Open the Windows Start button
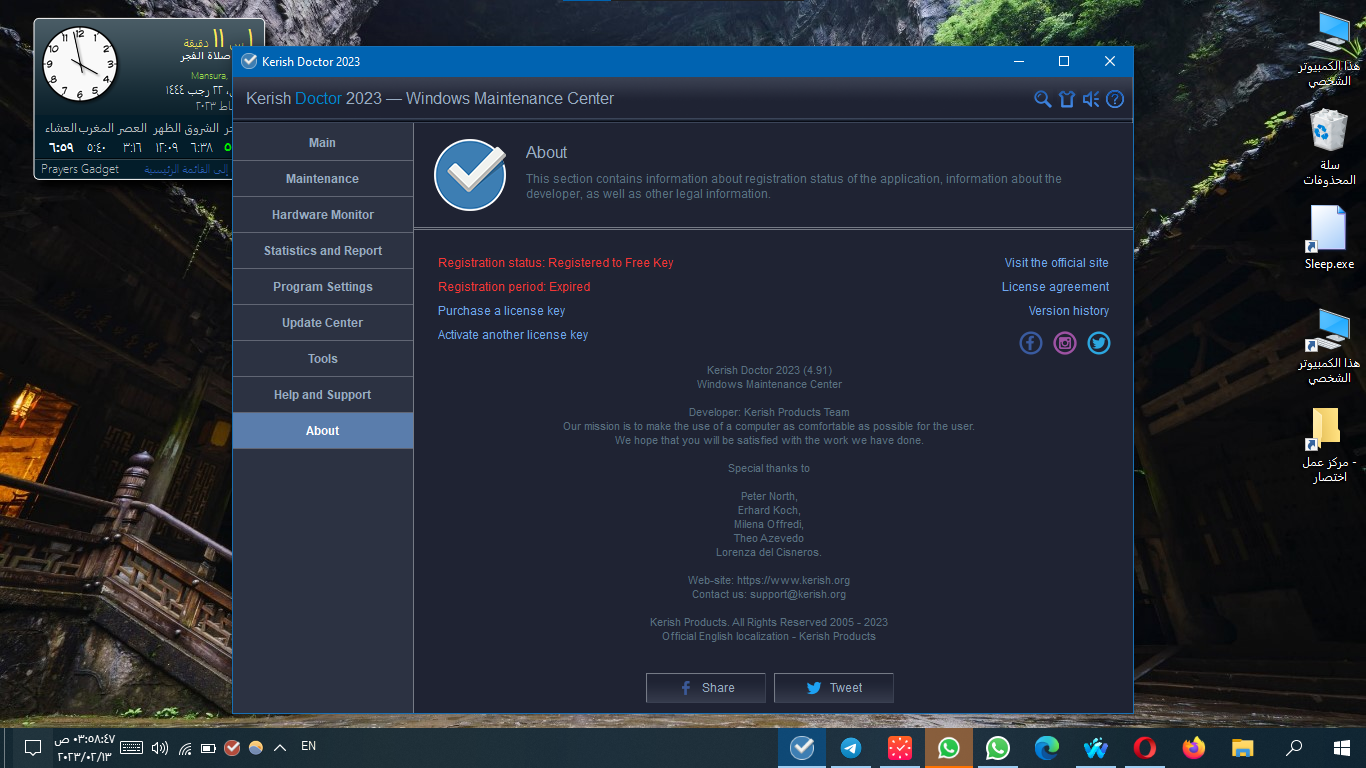Screen dimensions: 1366x768 tap(1342, 747)
